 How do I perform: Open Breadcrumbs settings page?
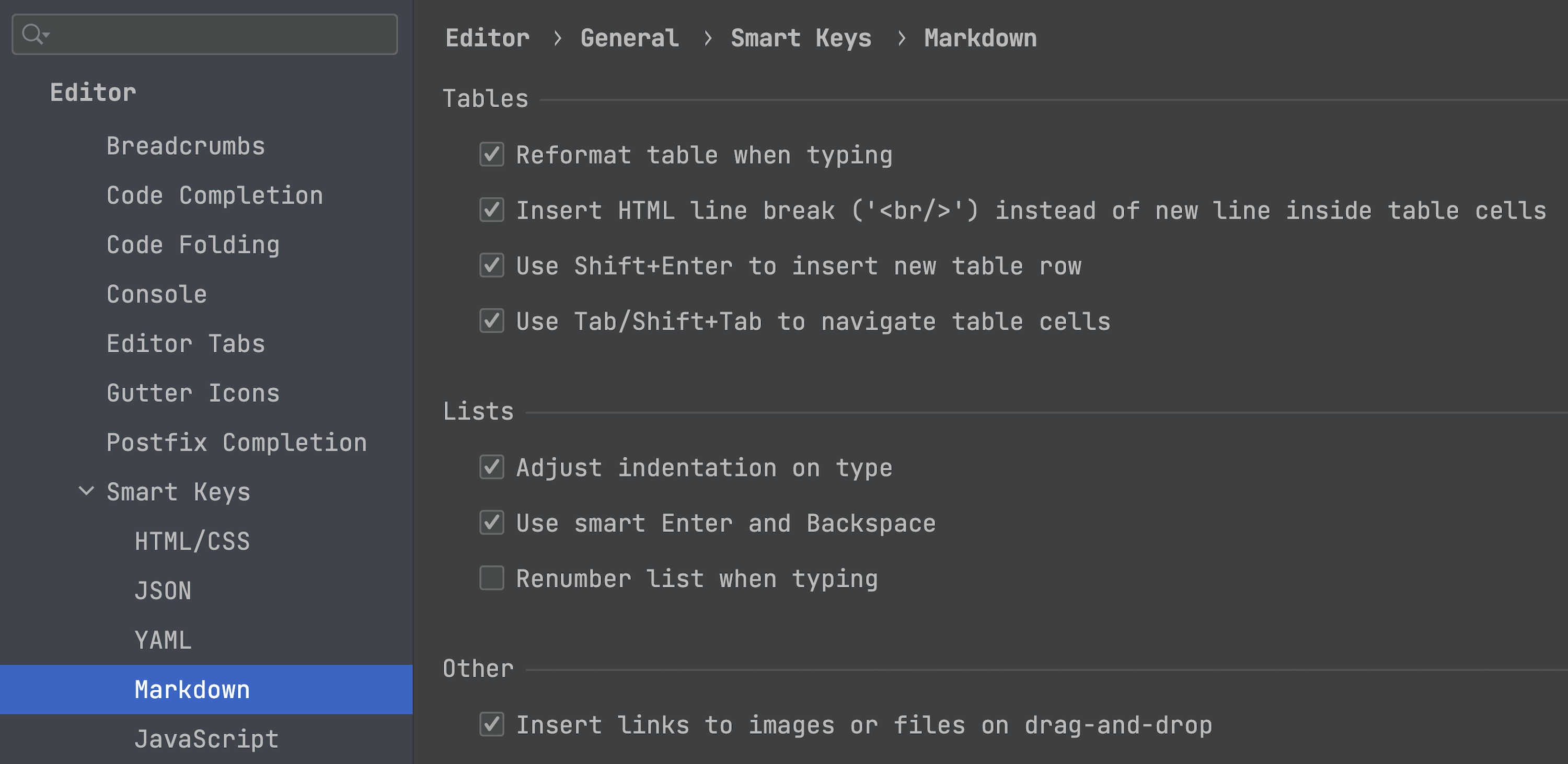coord(186,146)
